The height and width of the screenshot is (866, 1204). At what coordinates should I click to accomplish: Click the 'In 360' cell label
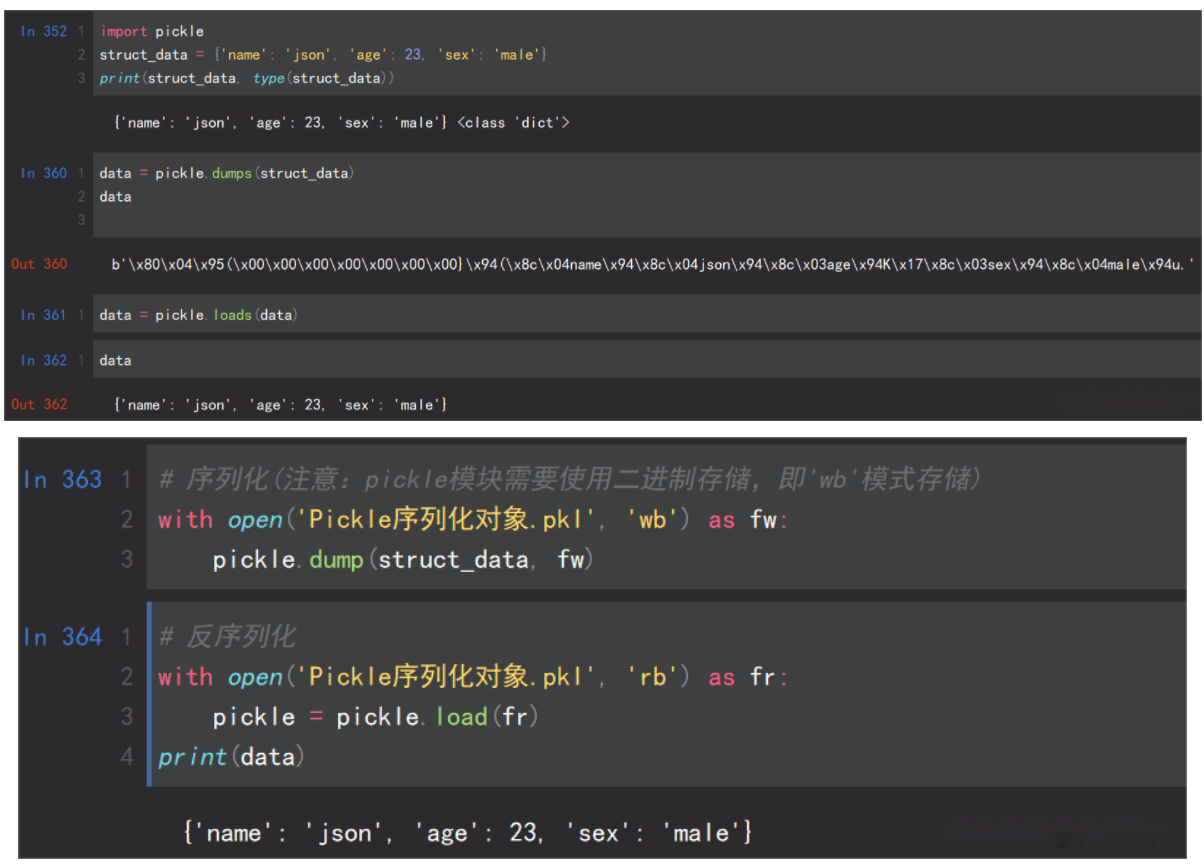tap(43, 173)
